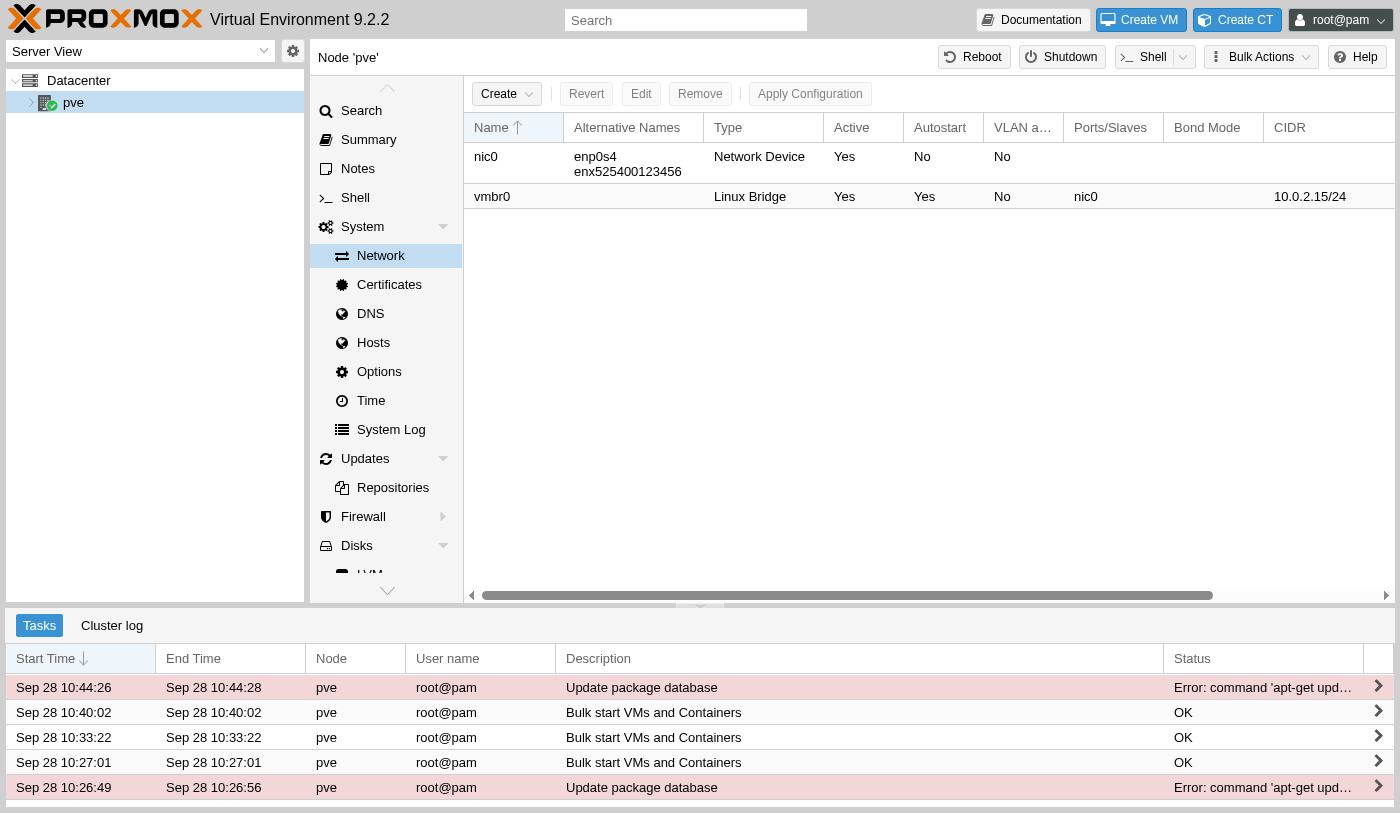Click the grid scroll-left arrow
The width and height of the screenshot is (1400, 813).
pyautogui.click(x=471, y=595)
